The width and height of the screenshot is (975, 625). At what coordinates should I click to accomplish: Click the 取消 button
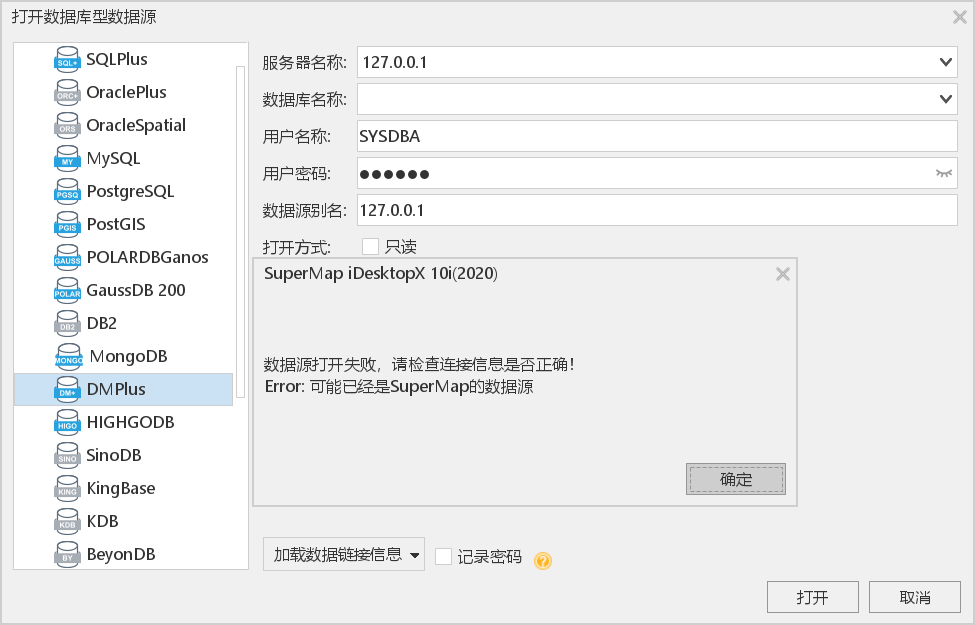pyautogui.click(x=915, y=597)
